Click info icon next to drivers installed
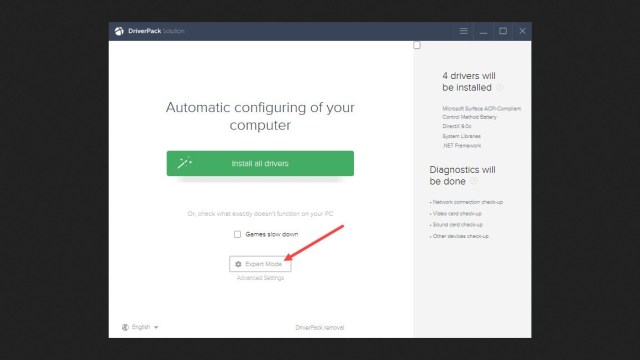Screen dimensions: 640x360 pyautogui.click(x=500, y=87)
